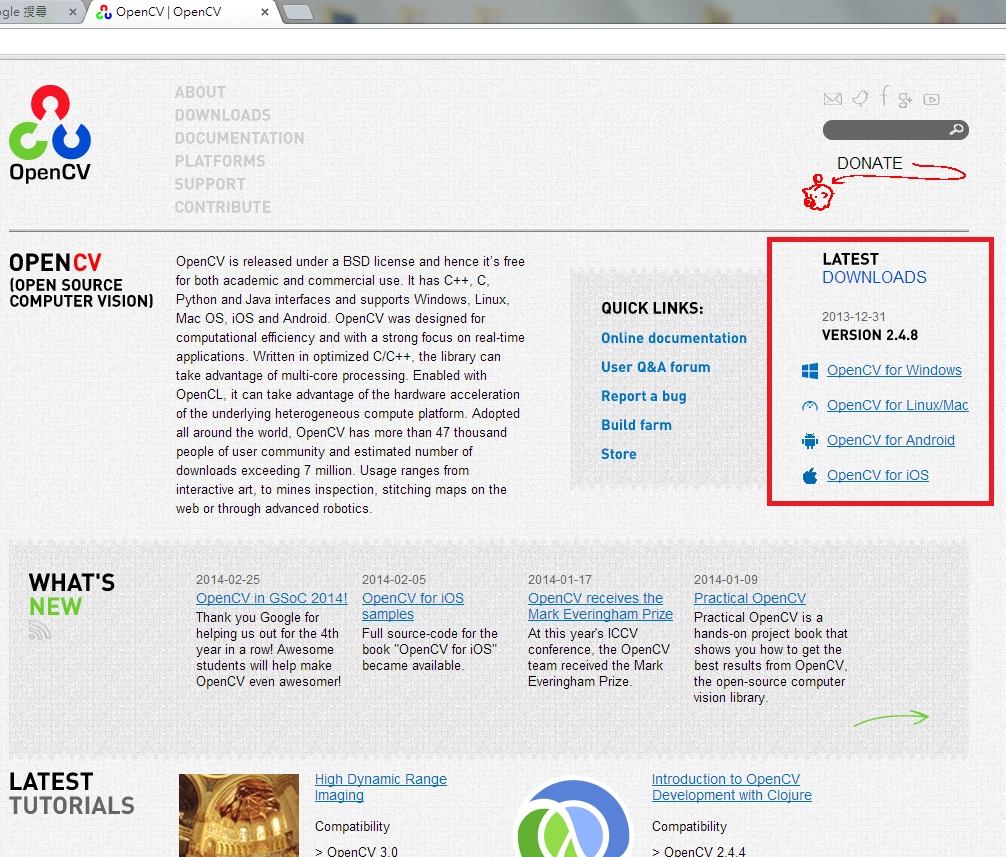Image resolution: width=1006 pixels, height=857 pixels.
Task: Open the DOCUMENTATION menu item
Action: point(239,139)
